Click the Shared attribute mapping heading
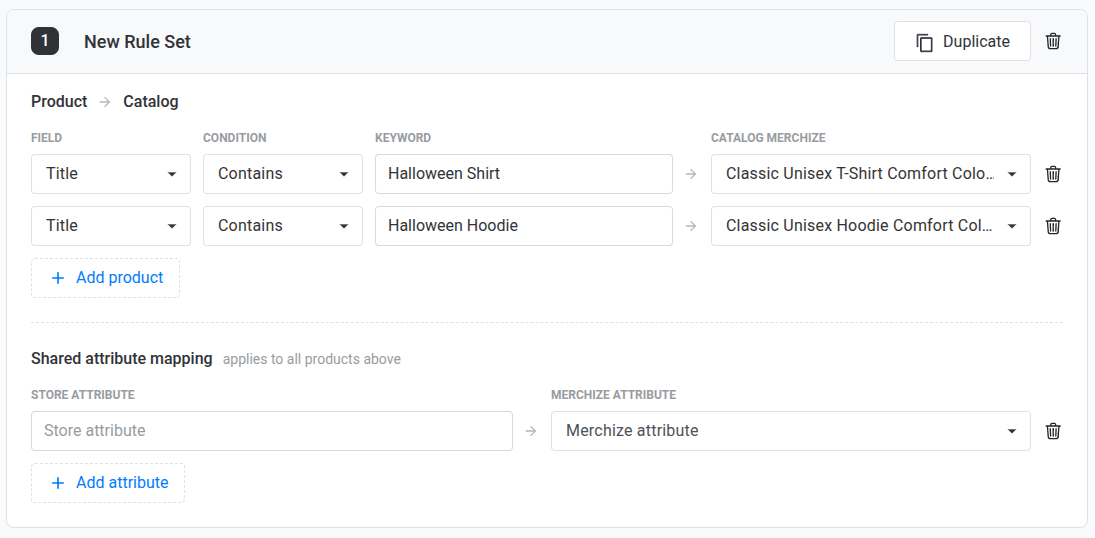Viewport: 1095px width, 538px height. (122, 358)
